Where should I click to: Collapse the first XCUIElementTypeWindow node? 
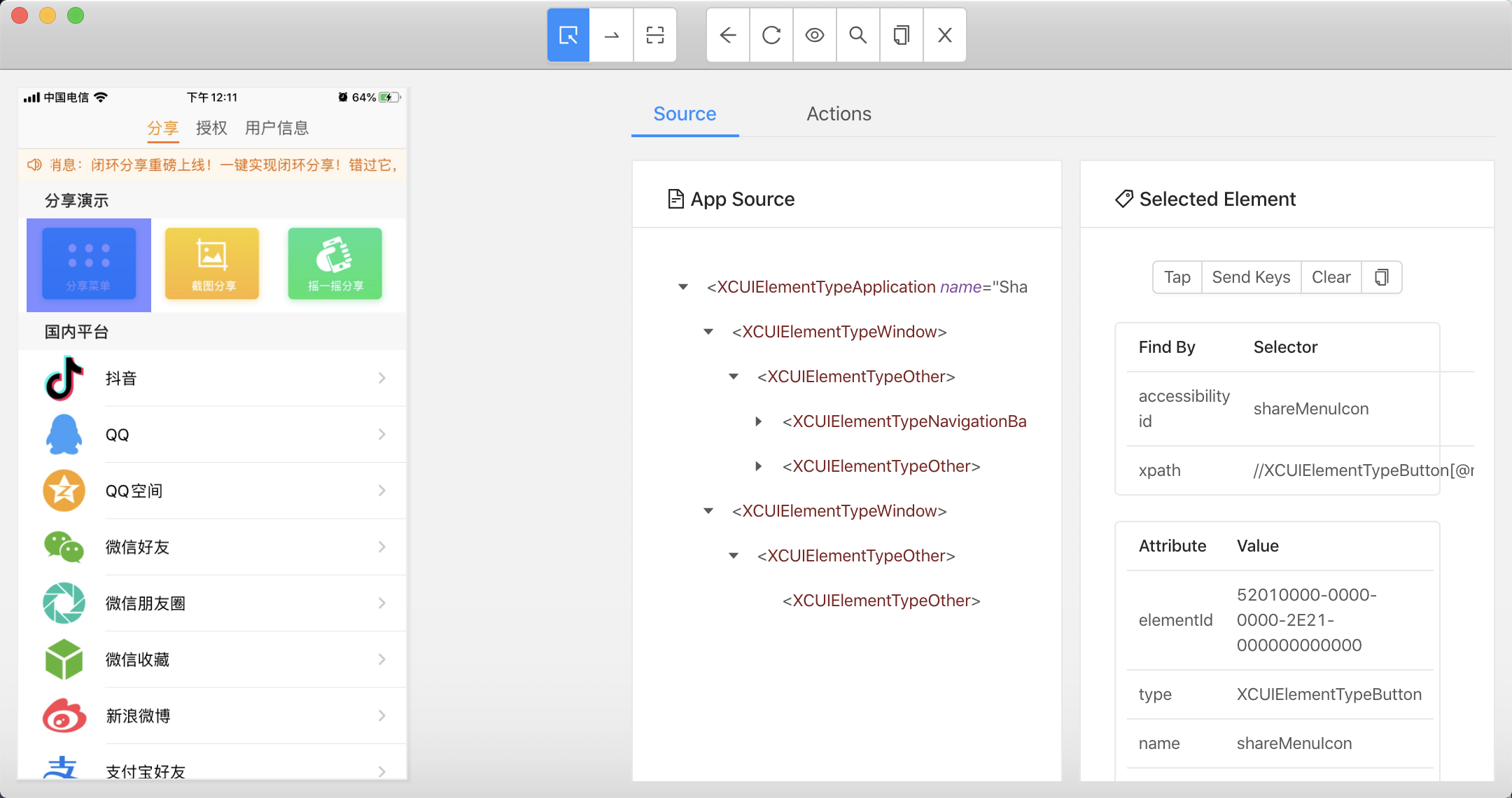(708, 332)
